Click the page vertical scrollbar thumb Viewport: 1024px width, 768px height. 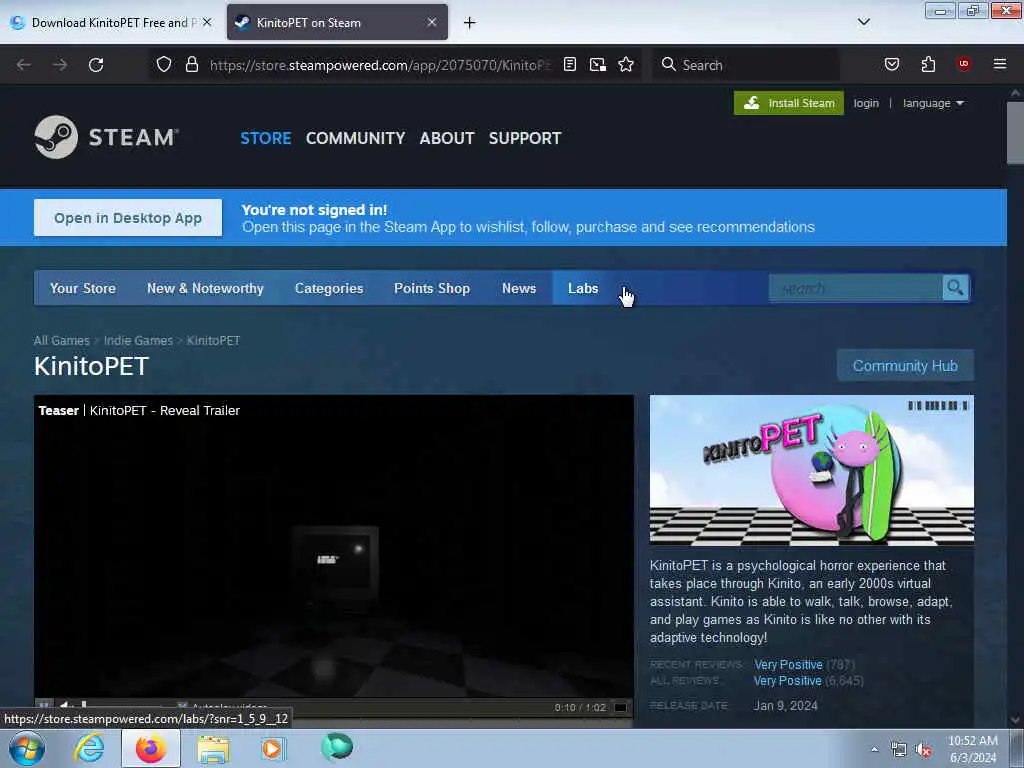[1015, 133]
